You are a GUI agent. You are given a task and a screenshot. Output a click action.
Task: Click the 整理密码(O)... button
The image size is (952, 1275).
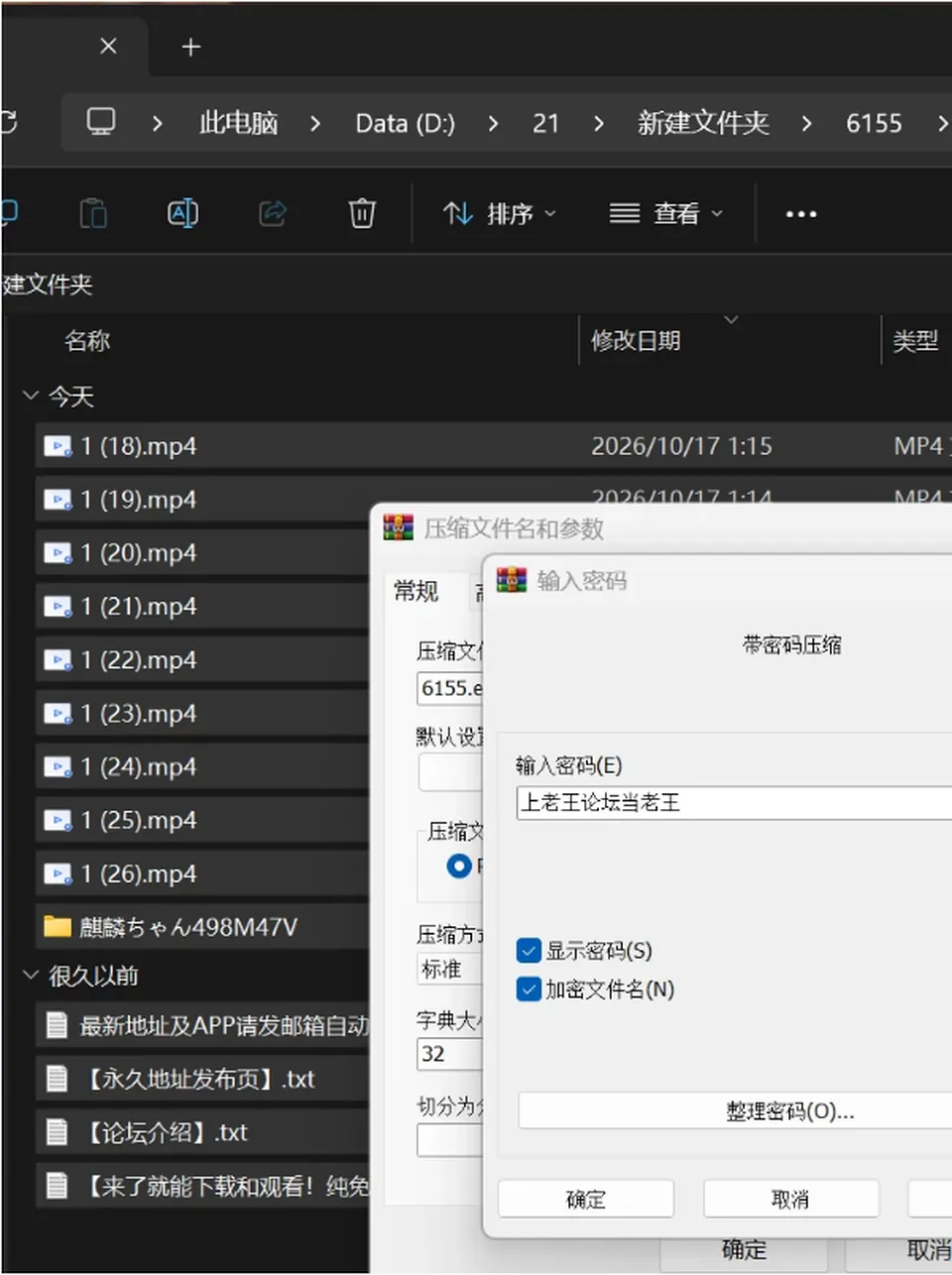click(x=735, y=1110)
